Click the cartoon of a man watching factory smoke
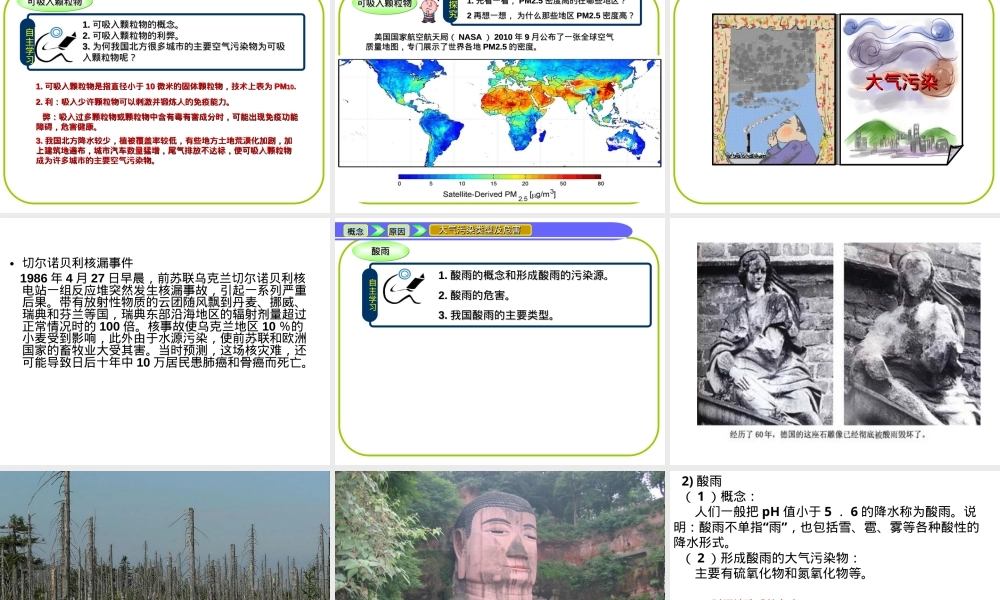1000x600 pixels. 774,89
